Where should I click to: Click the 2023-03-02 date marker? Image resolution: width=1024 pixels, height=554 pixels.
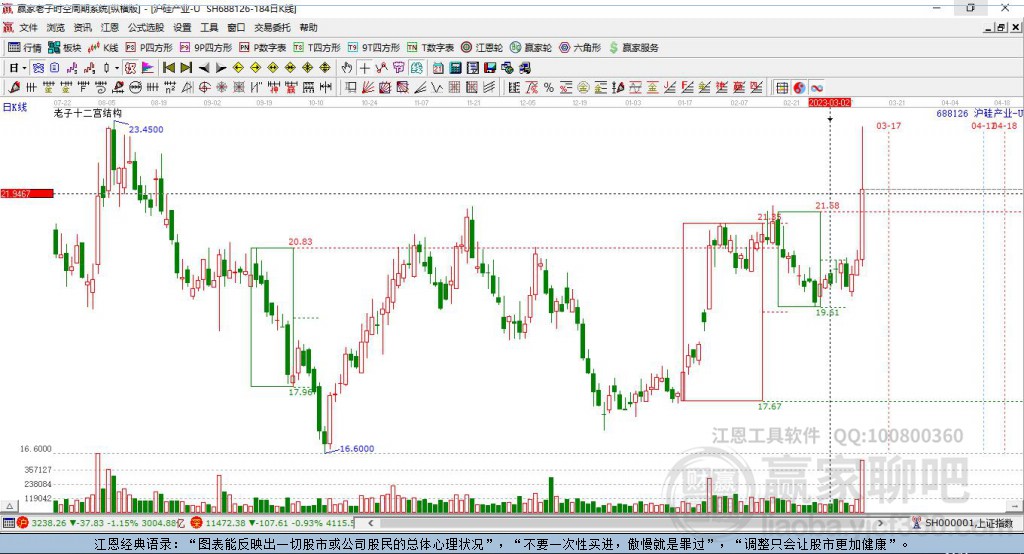(830, 103)
